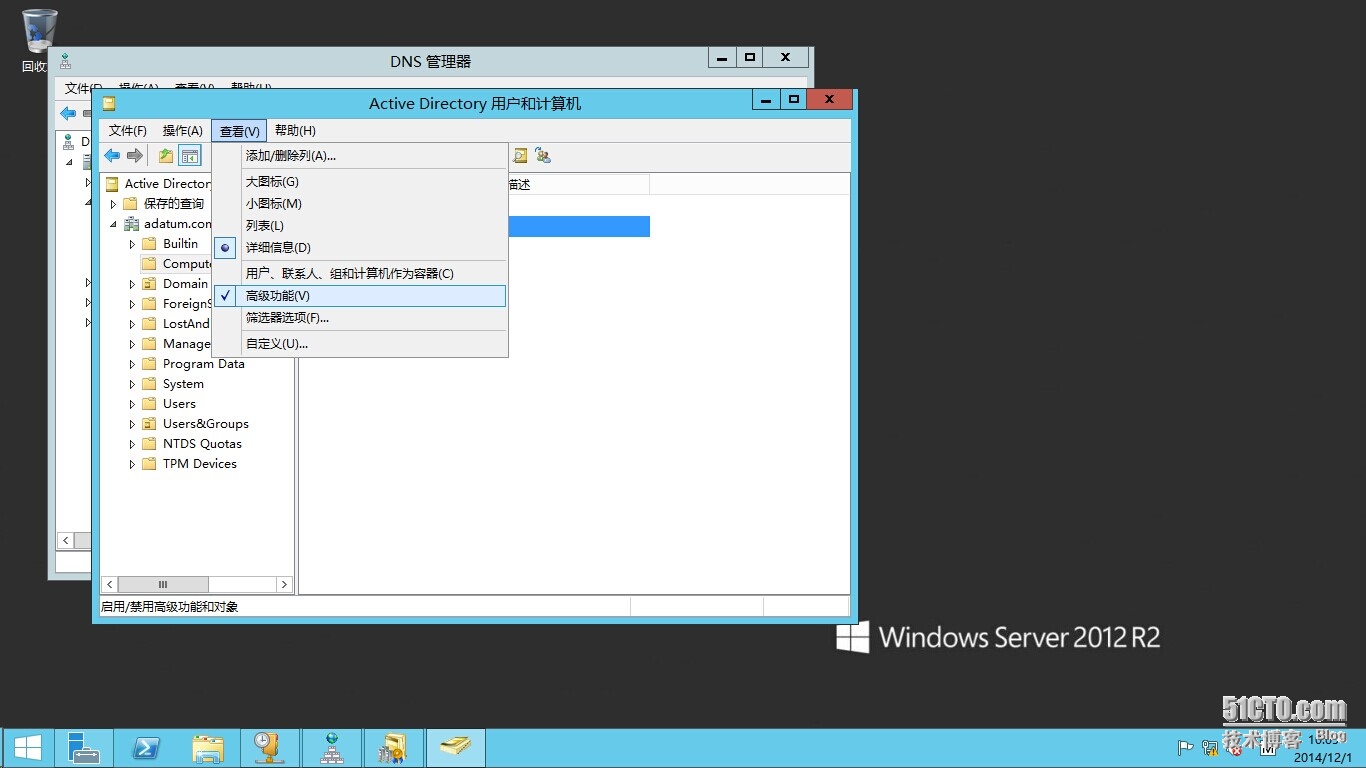This screenshot has width=1366, height=768.
Task: Open File Explorer from the taskbar
Action: 208,748
